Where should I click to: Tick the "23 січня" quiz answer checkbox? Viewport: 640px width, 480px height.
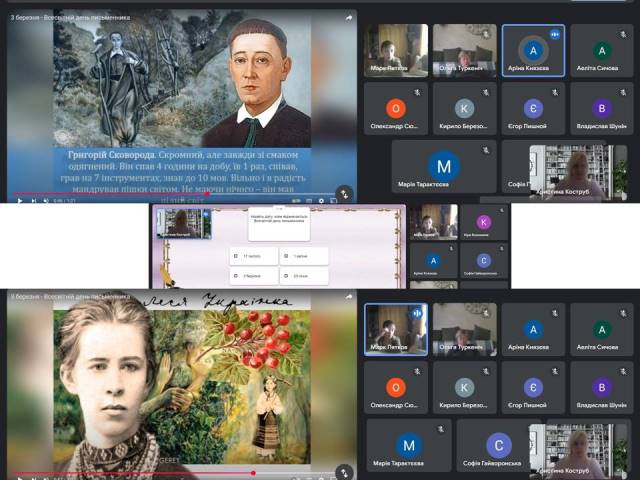click(286, 276)
